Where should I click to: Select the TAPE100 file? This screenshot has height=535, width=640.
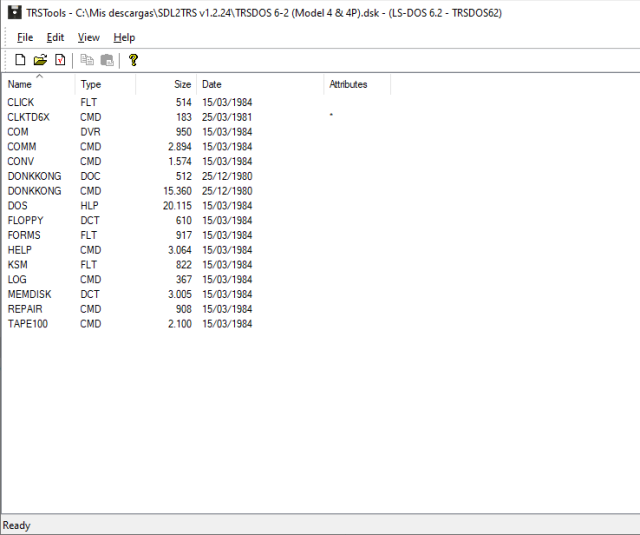28,324
